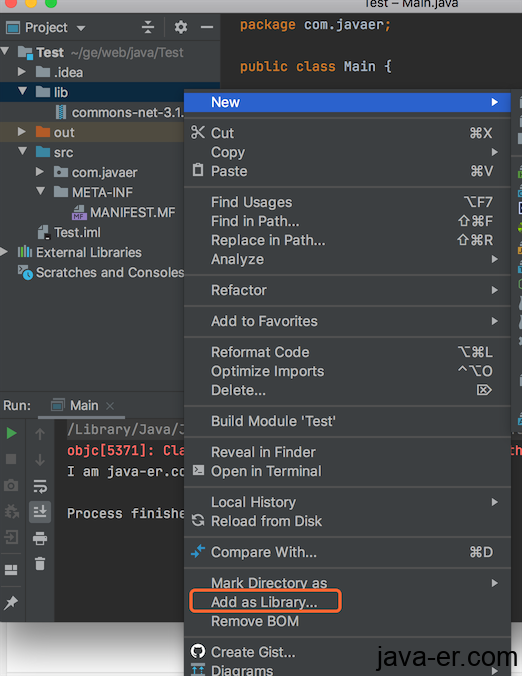Screen dimensions: 522x676
Task: Open New submenu in context menu
Action: tap(347, 102)
